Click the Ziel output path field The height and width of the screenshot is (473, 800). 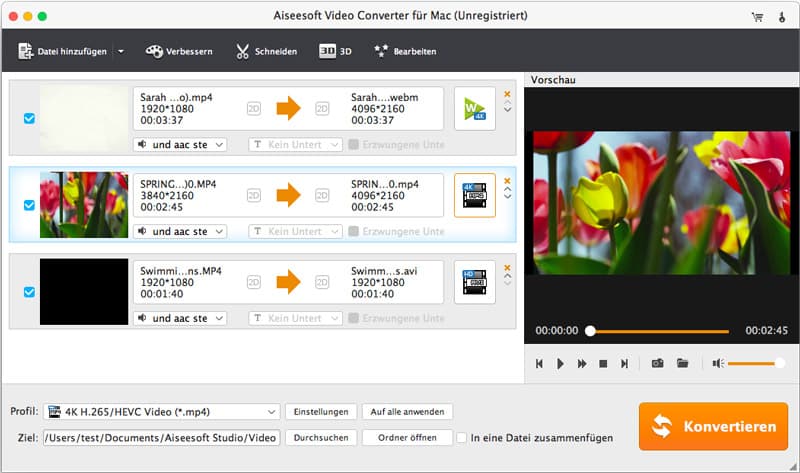tap(162, 437)
